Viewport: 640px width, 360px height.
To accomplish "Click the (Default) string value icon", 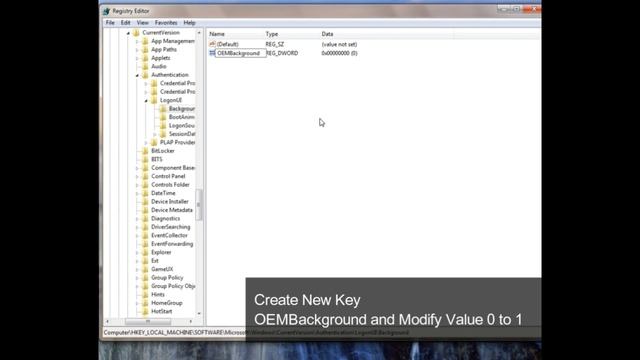I will click(x=212, y=44).
